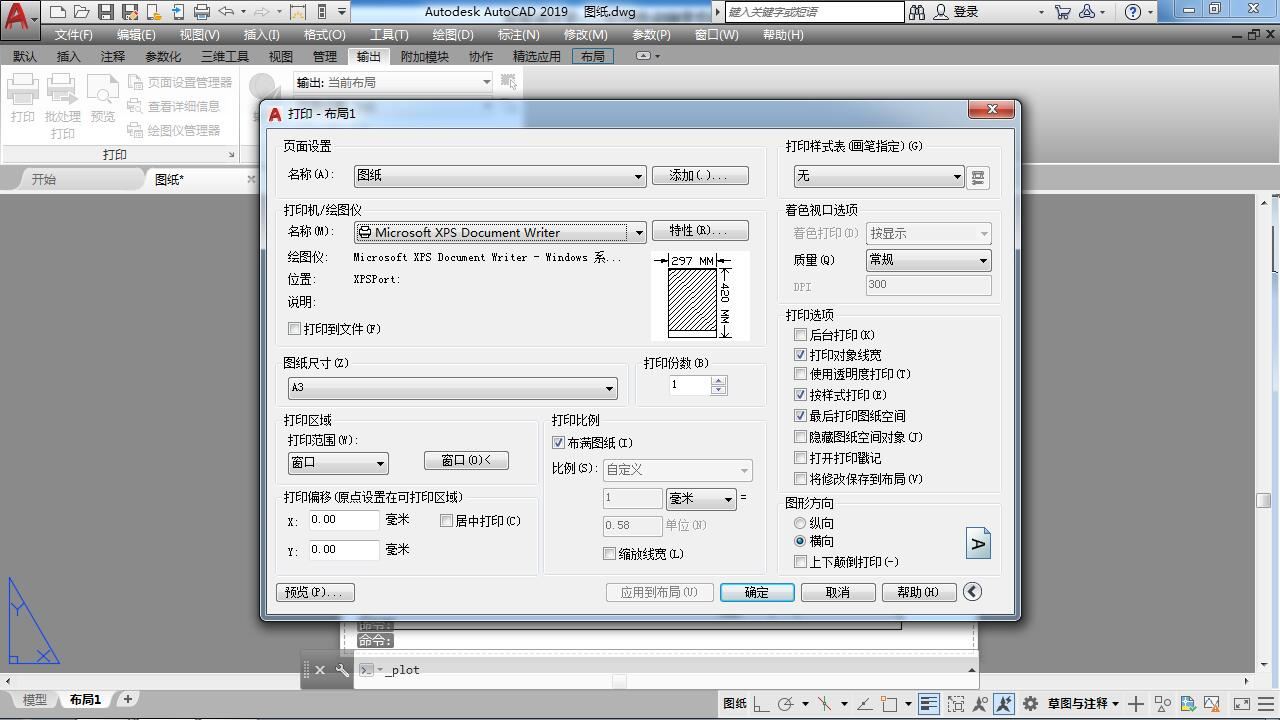Click the clean screen fullscreen icon in status bar
1280x720 pixels.
[x=1241, y=704]
